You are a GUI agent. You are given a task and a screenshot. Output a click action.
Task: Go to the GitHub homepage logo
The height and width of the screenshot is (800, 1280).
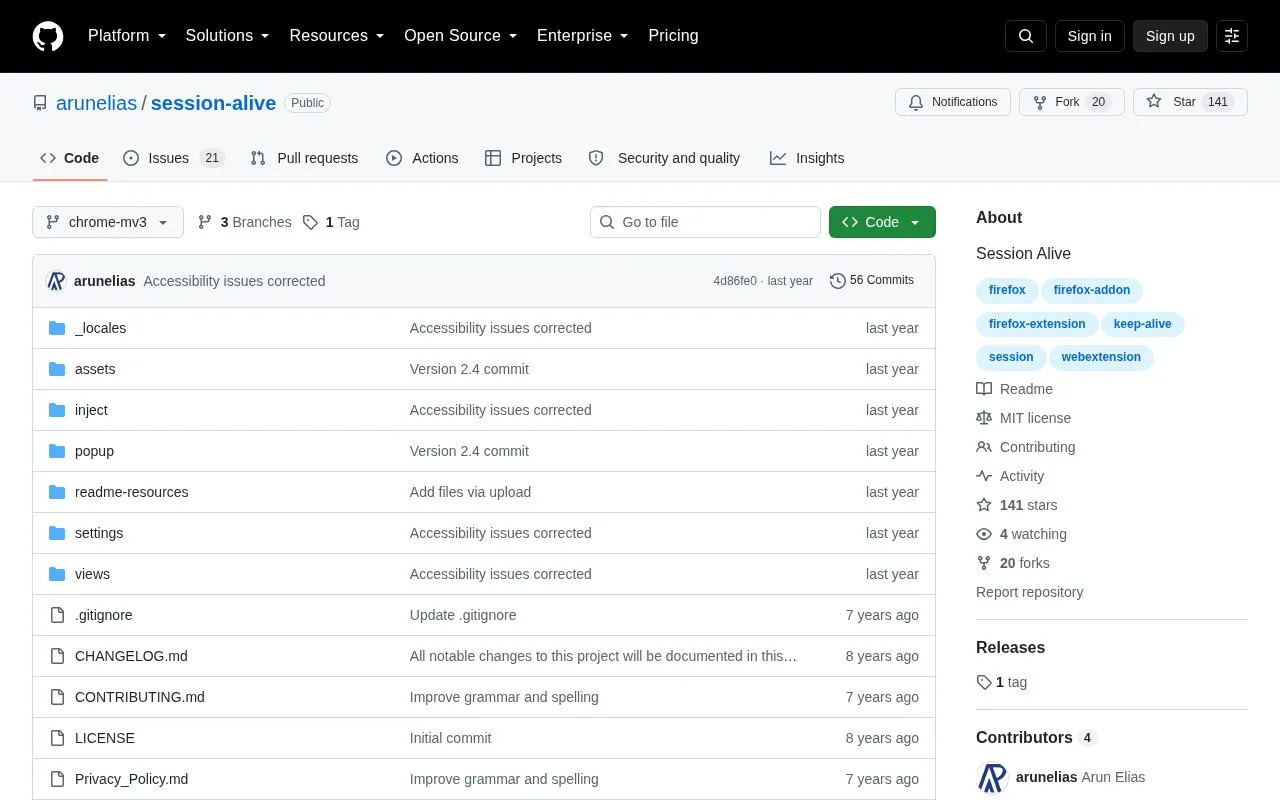(x=48, y=36)
